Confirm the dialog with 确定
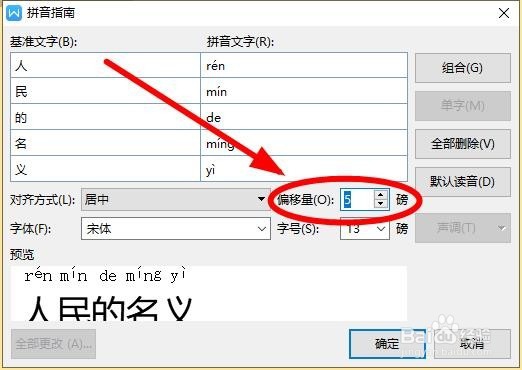This screenshot has width=522, height=370. [387, 344]
